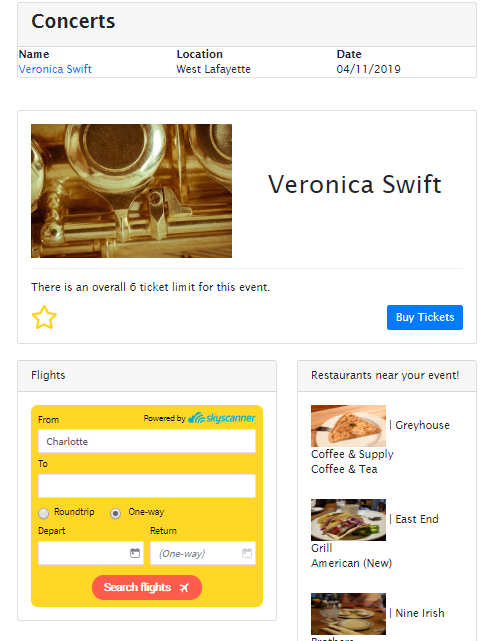This screenshot has width=493, height=641.
Task: Open the Return date calendar icon
Action: coord(247,553)
